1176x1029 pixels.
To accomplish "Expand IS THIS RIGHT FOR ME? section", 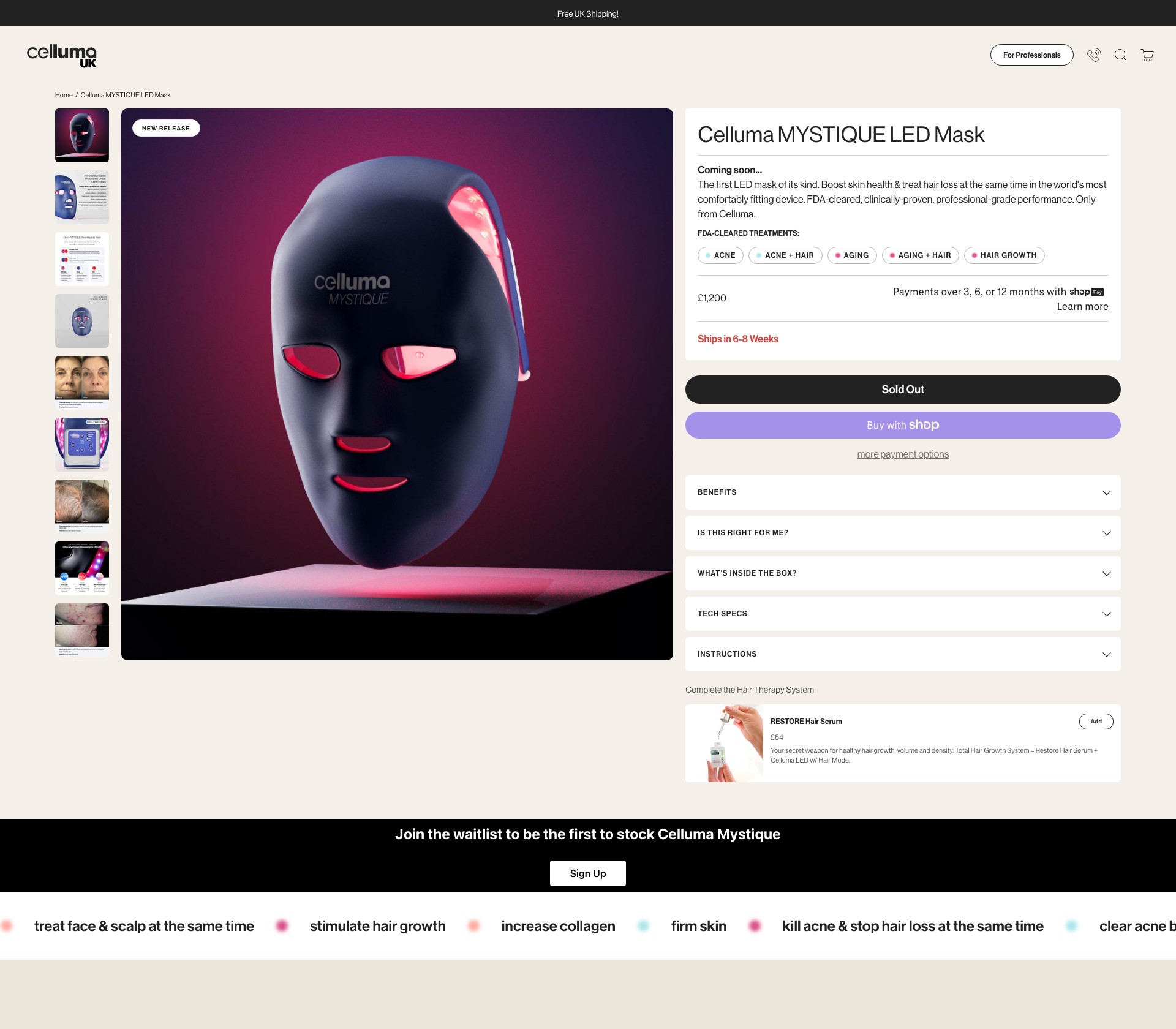I will coord(903,533).
